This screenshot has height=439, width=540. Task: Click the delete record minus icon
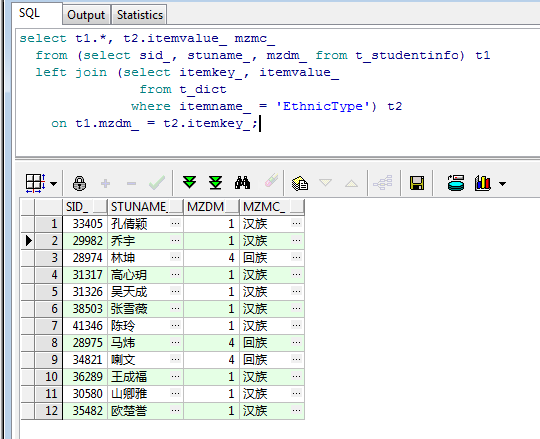131,184
